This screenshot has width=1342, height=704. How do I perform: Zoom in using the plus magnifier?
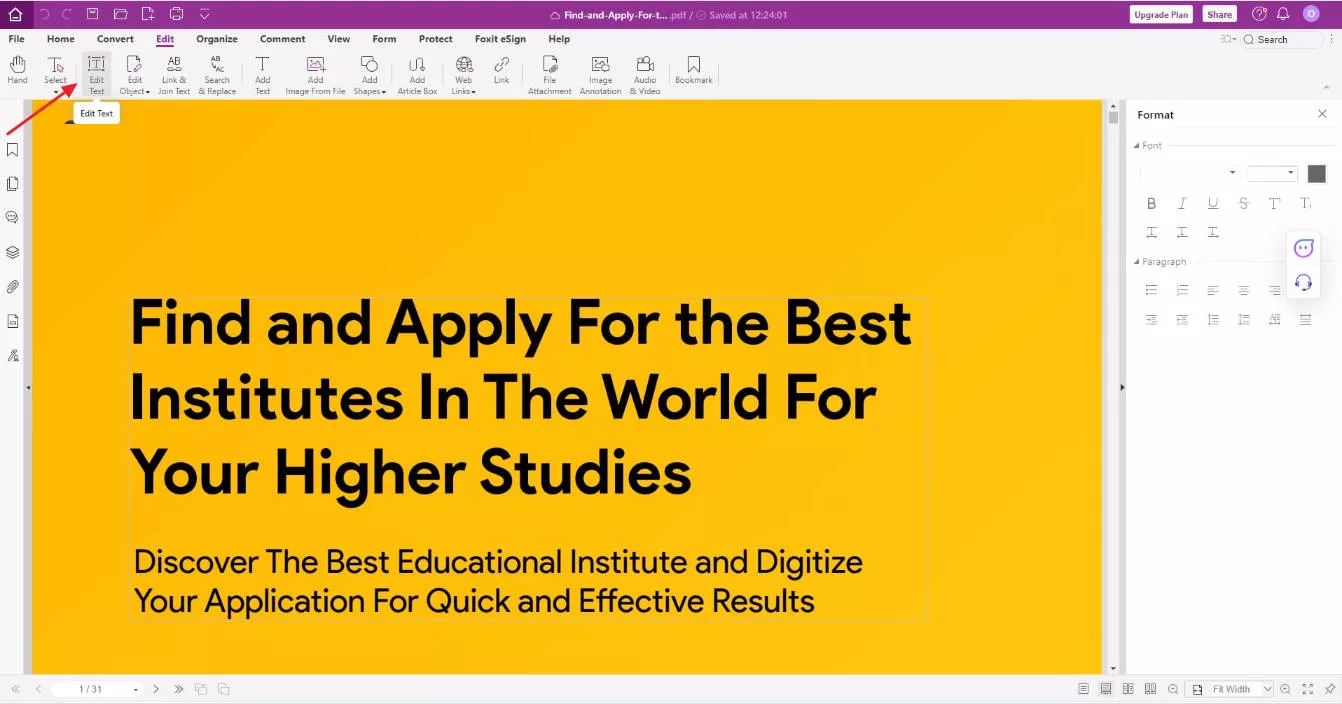pos(1285,689)
